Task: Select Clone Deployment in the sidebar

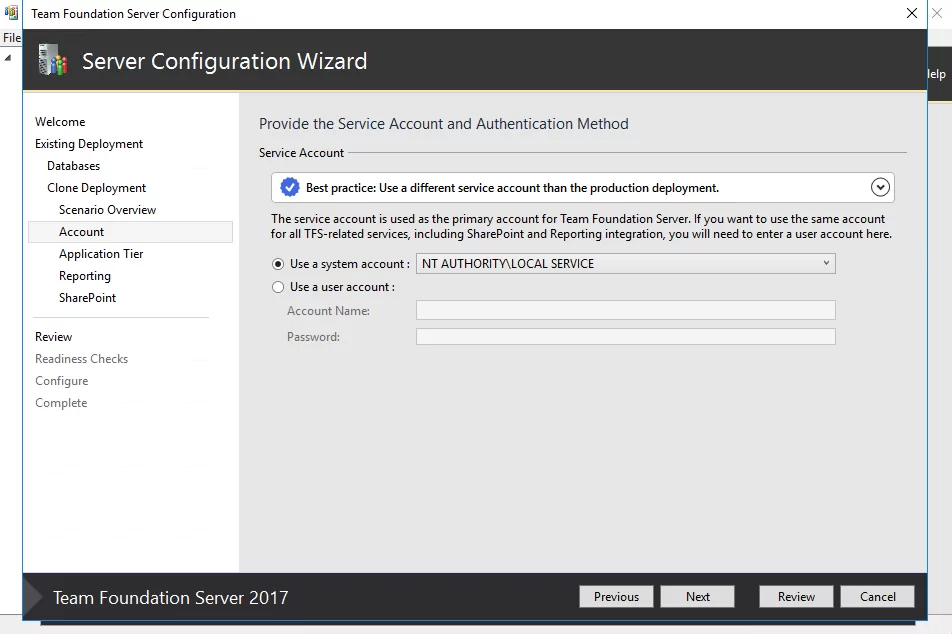Action: (x=96, y=188)
